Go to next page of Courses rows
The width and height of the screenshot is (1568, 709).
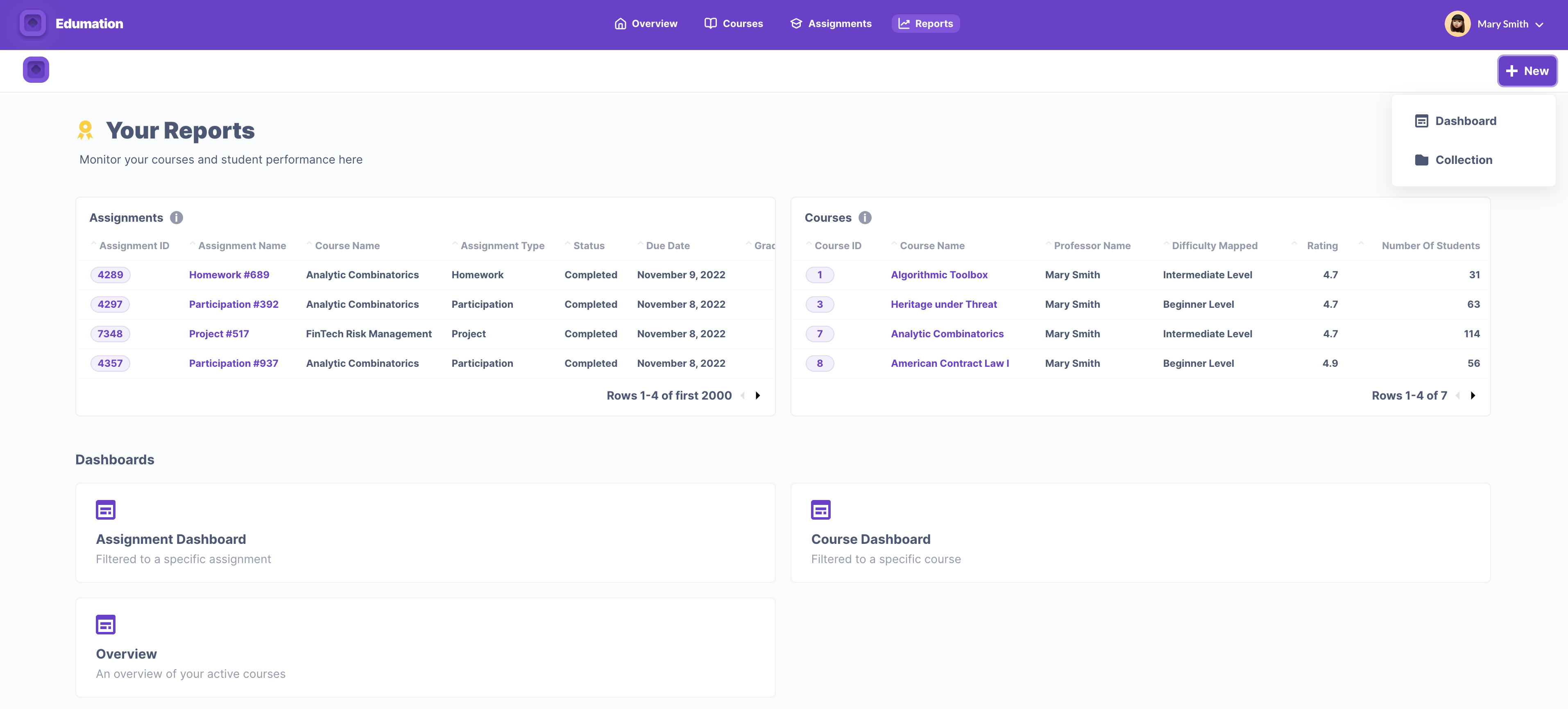[1473, 395]
